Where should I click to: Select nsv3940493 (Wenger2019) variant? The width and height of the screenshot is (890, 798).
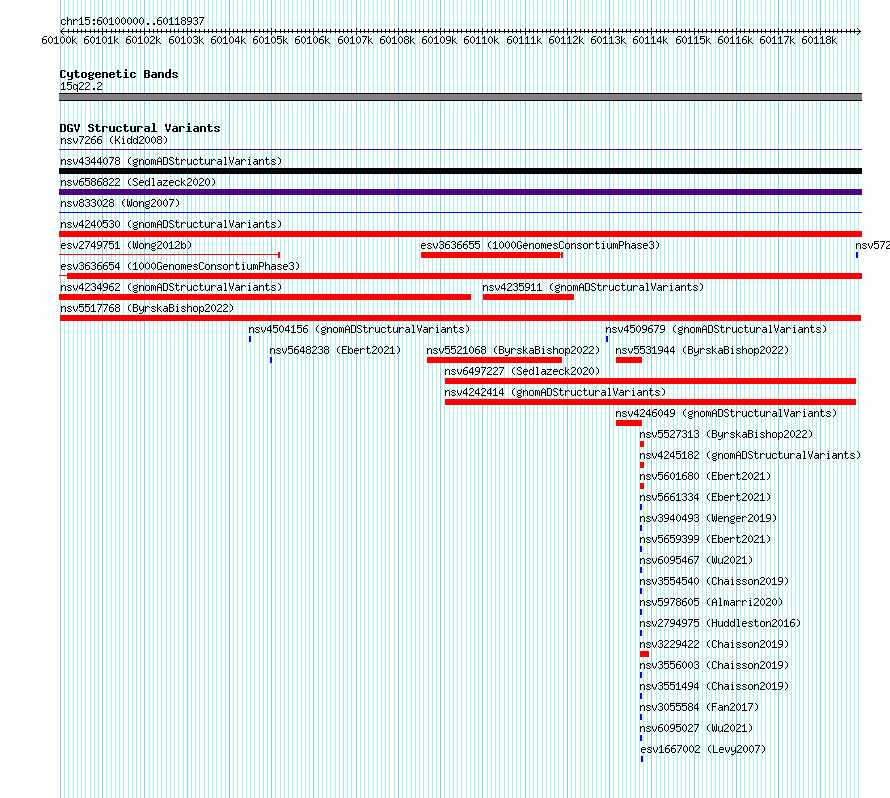(x=708, y=518)
